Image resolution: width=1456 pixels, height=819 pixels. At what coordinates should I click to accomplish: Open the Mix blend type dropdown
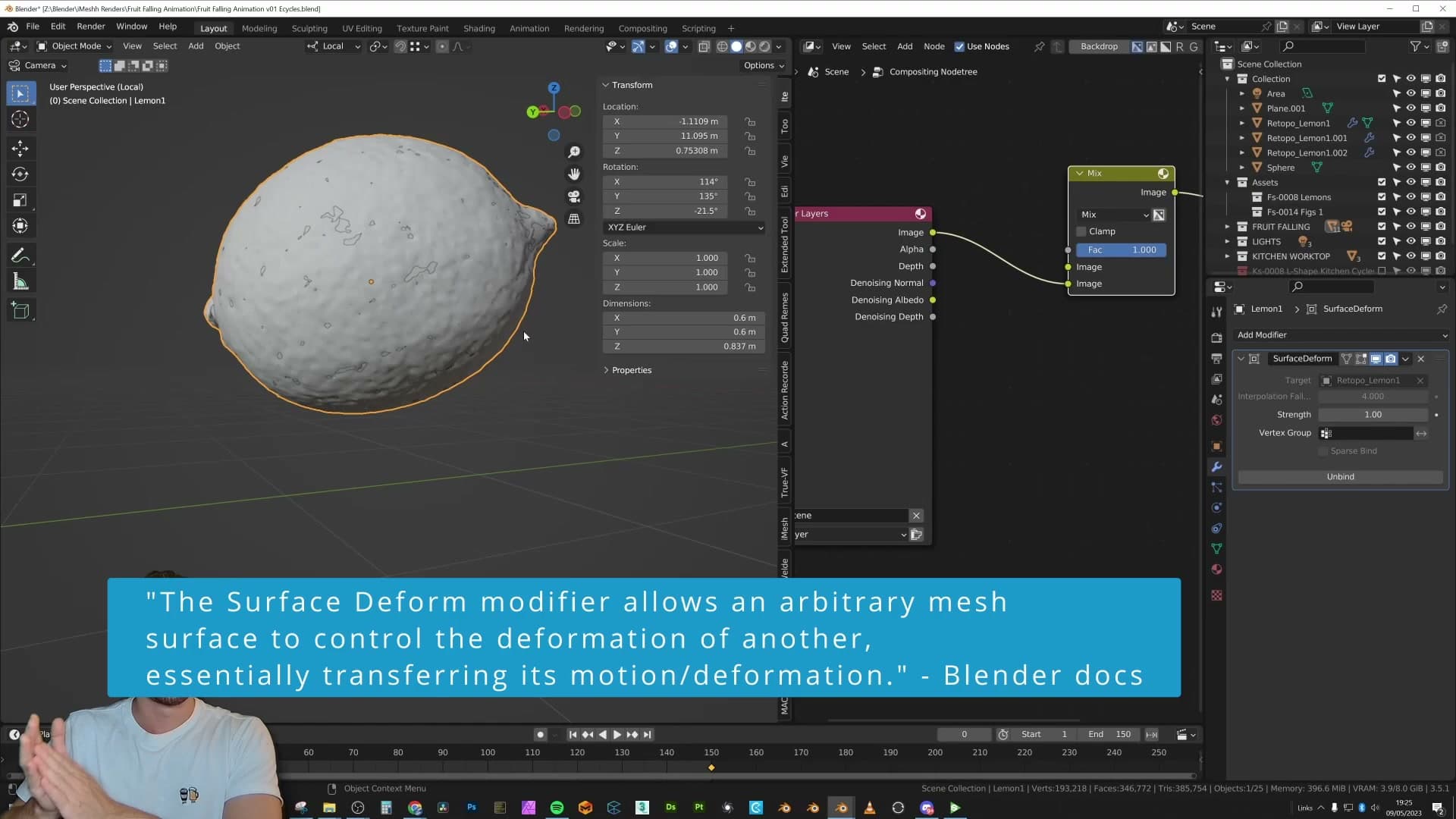click(x=1113, y=215)
